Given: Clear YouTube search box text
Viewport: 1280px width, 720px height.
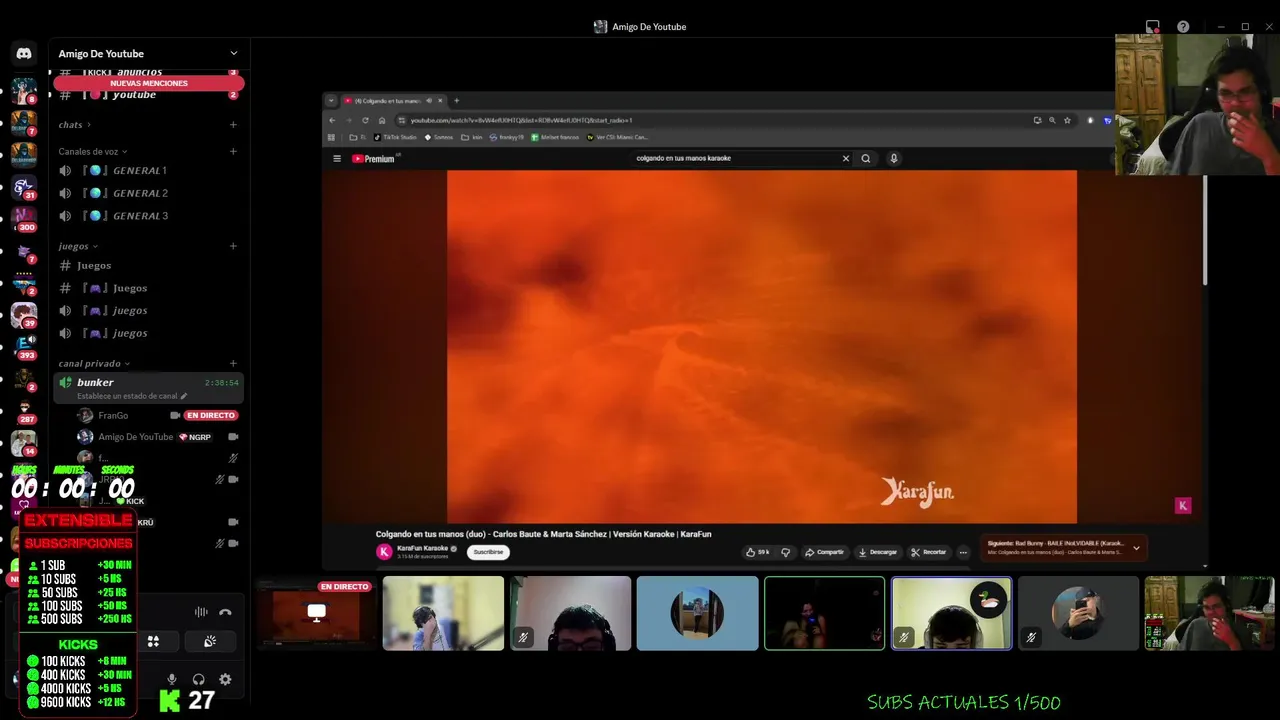Looking at the screenshot, I should click(846, 158).
